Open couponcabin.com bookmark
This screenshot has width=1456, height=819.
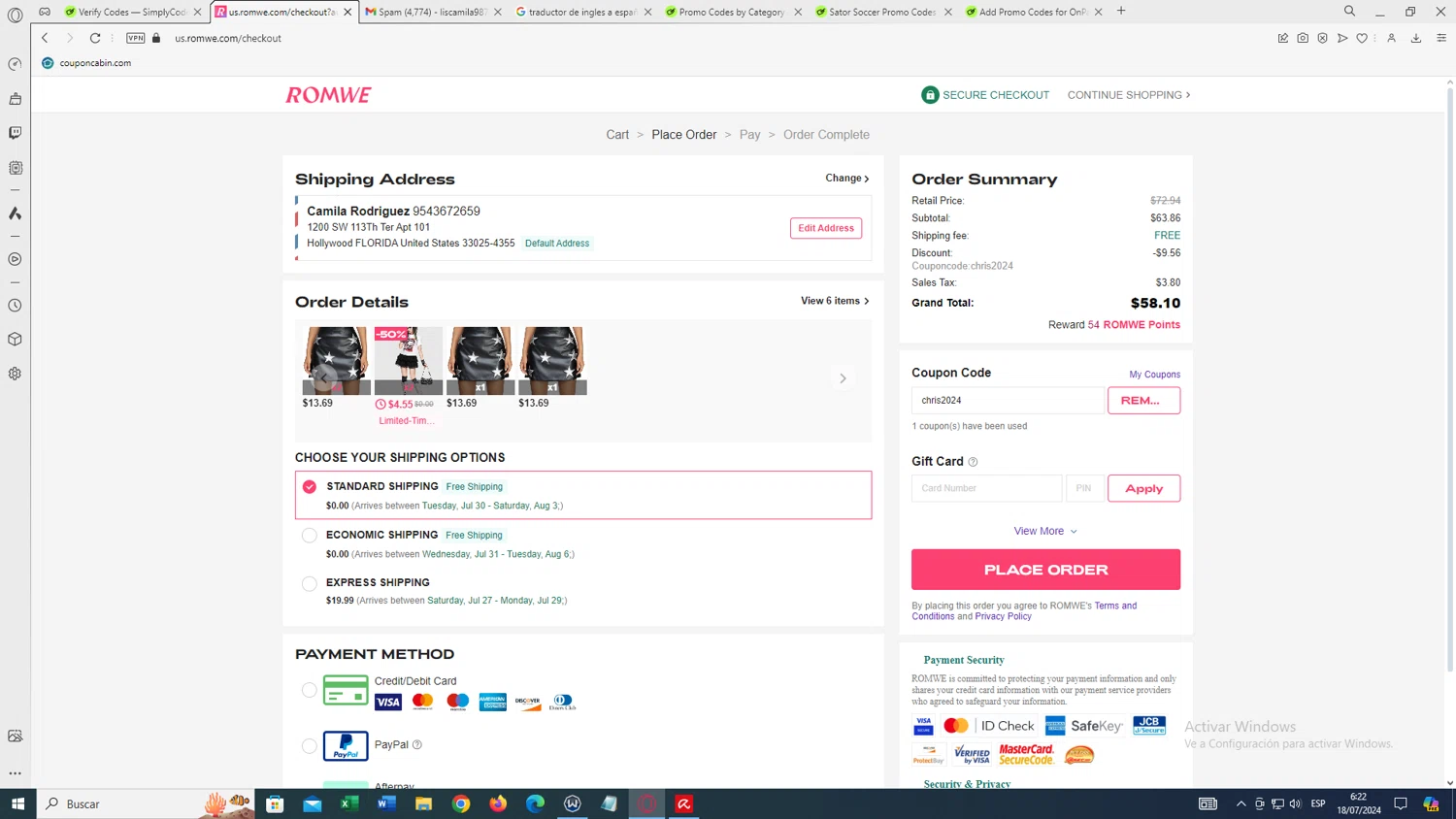point(86,63)
